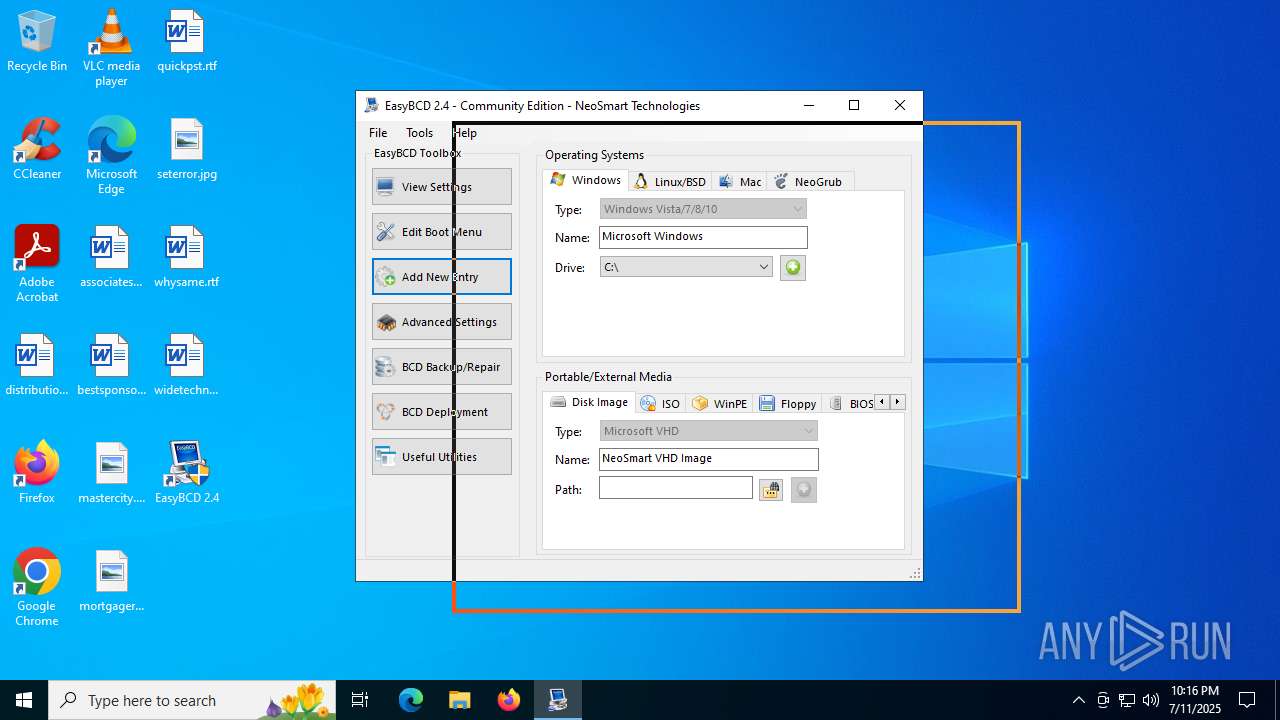The width and height of the screenshot is (1280, 720).
Task: Open the Edit Boot Menu section
Action: pos(441,232)
